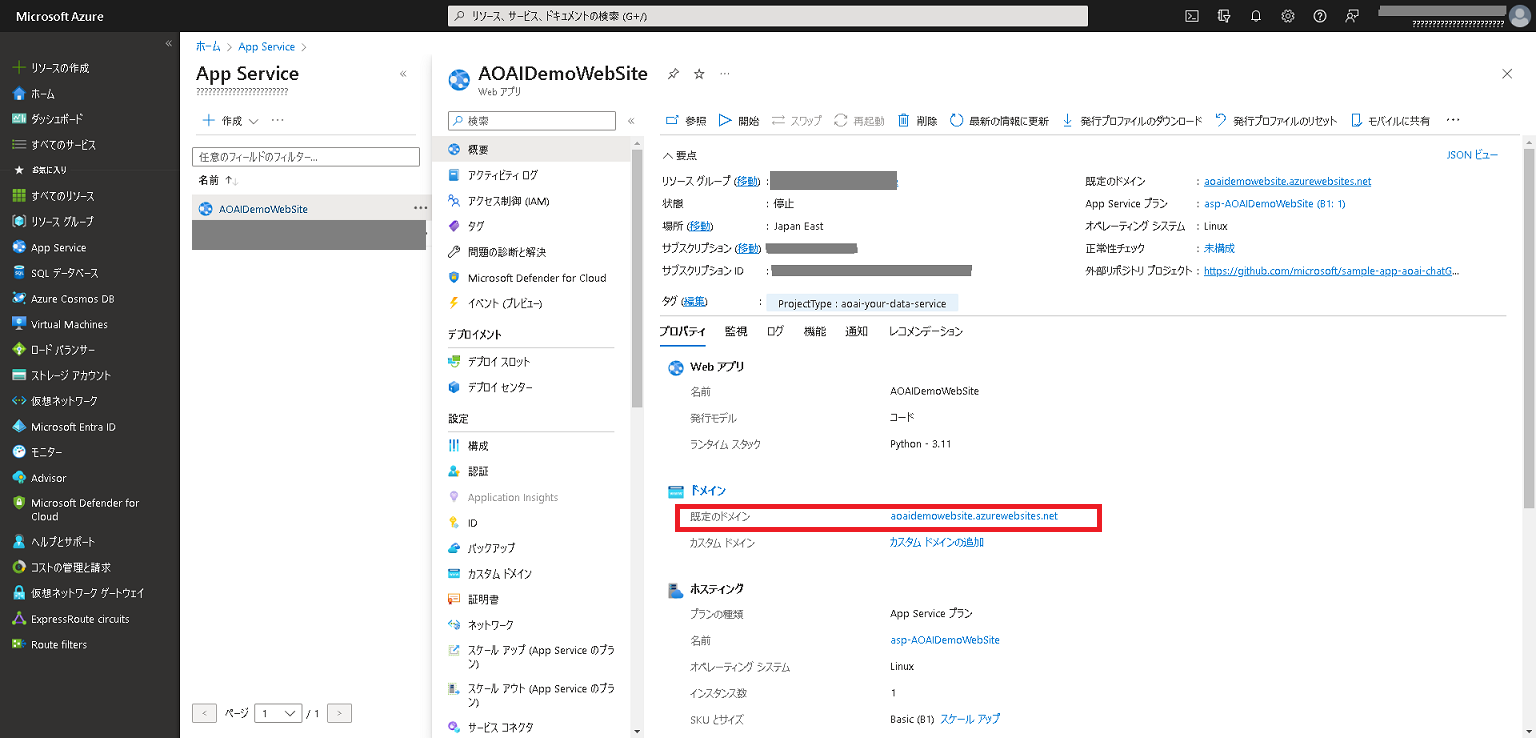The width and height of the screenshot is (1536, 738).
Task: Open notifications bell icon
Action: 1256,16
